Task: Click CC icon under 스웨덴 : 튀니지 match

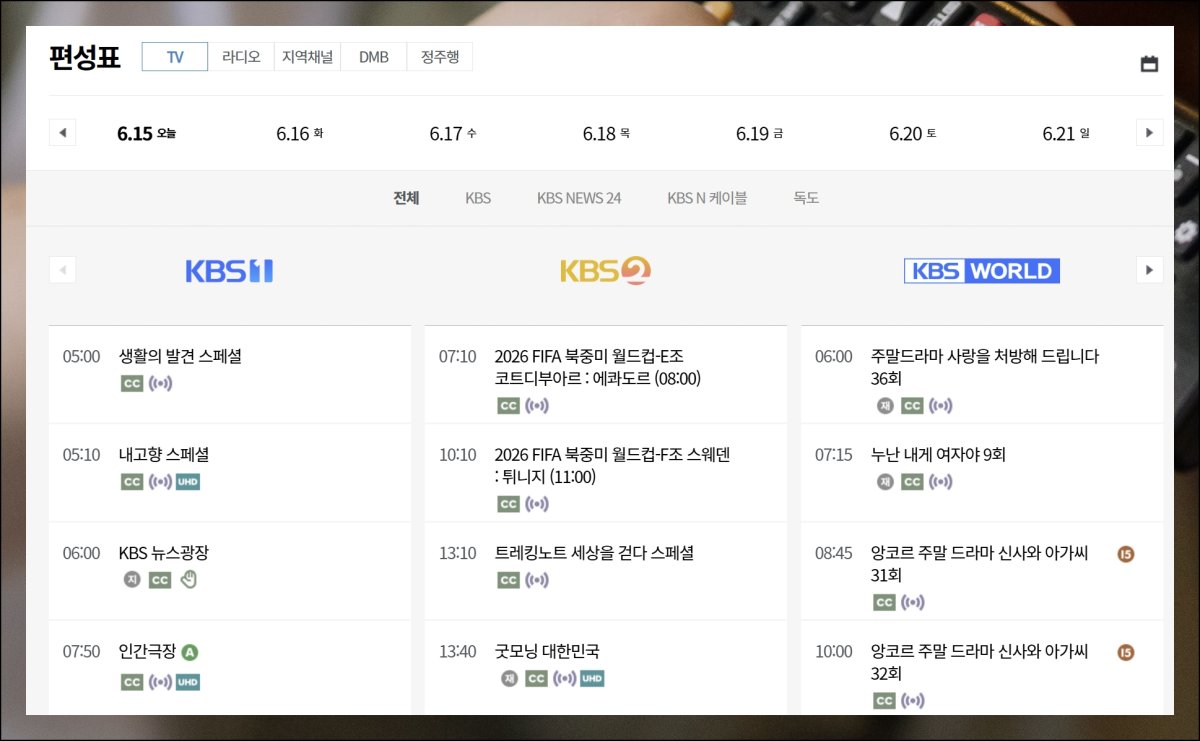Action: [x=509, y=504]
